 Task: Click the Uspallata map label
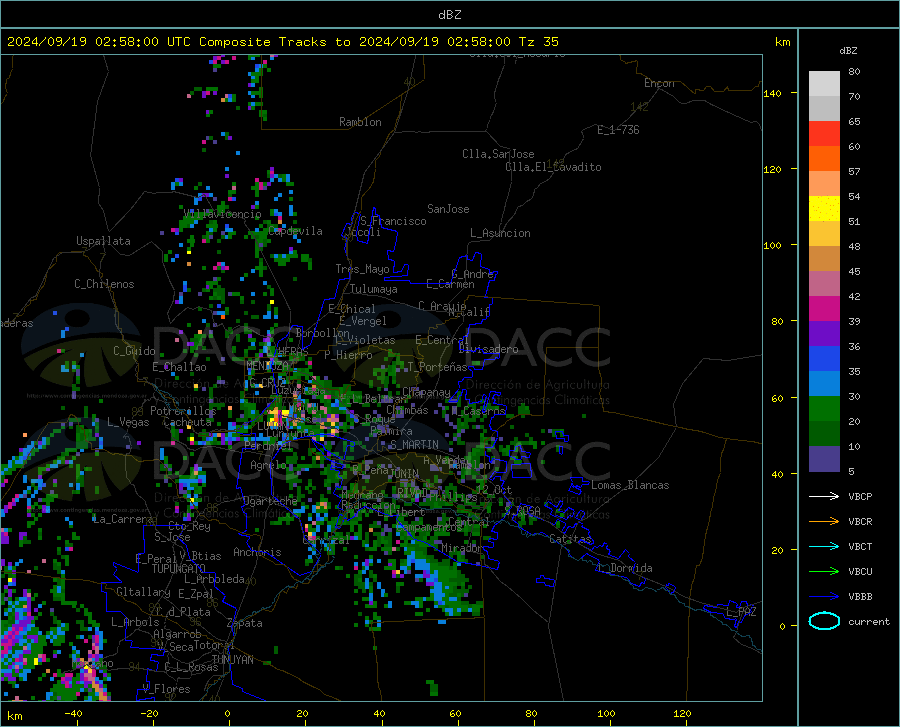click(103, 241)
